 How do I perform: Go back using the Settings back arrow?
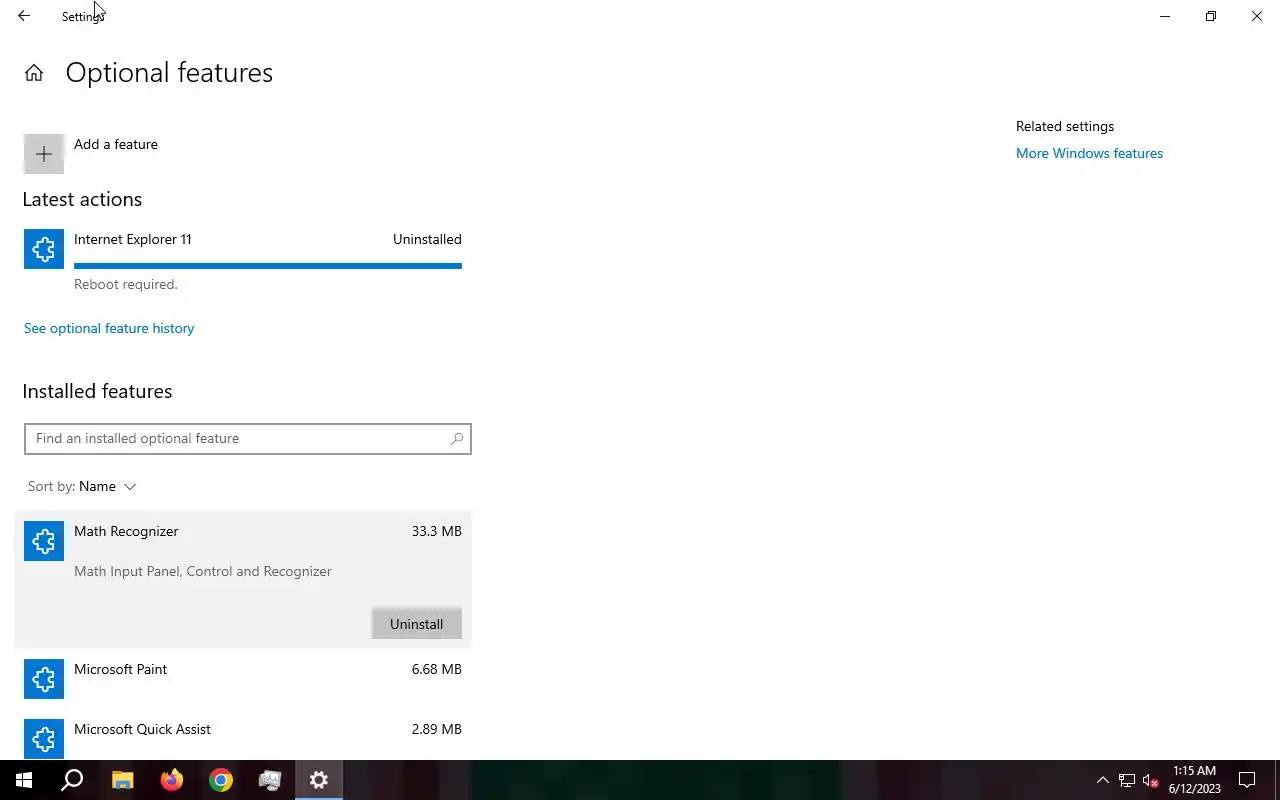pos(24,16)
